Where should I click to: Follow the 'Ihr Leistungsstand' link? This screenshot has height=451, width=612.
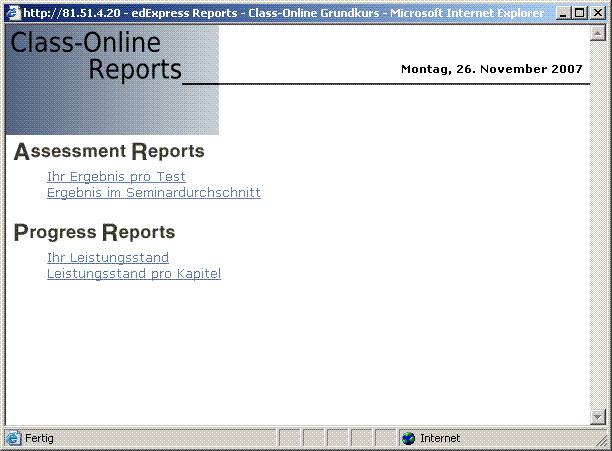[108, 258]
